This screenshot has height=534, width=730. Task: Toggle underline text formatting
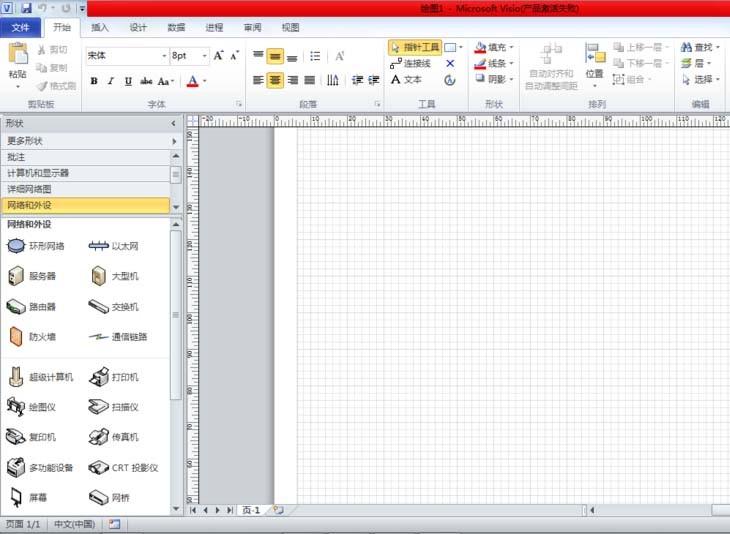point(128,81)
